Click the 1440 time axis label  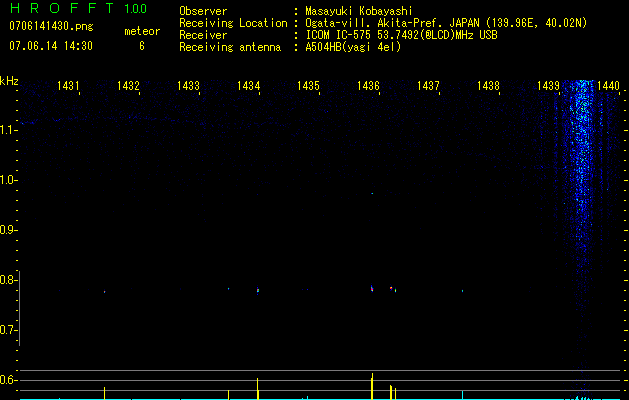tap(608, 86)
